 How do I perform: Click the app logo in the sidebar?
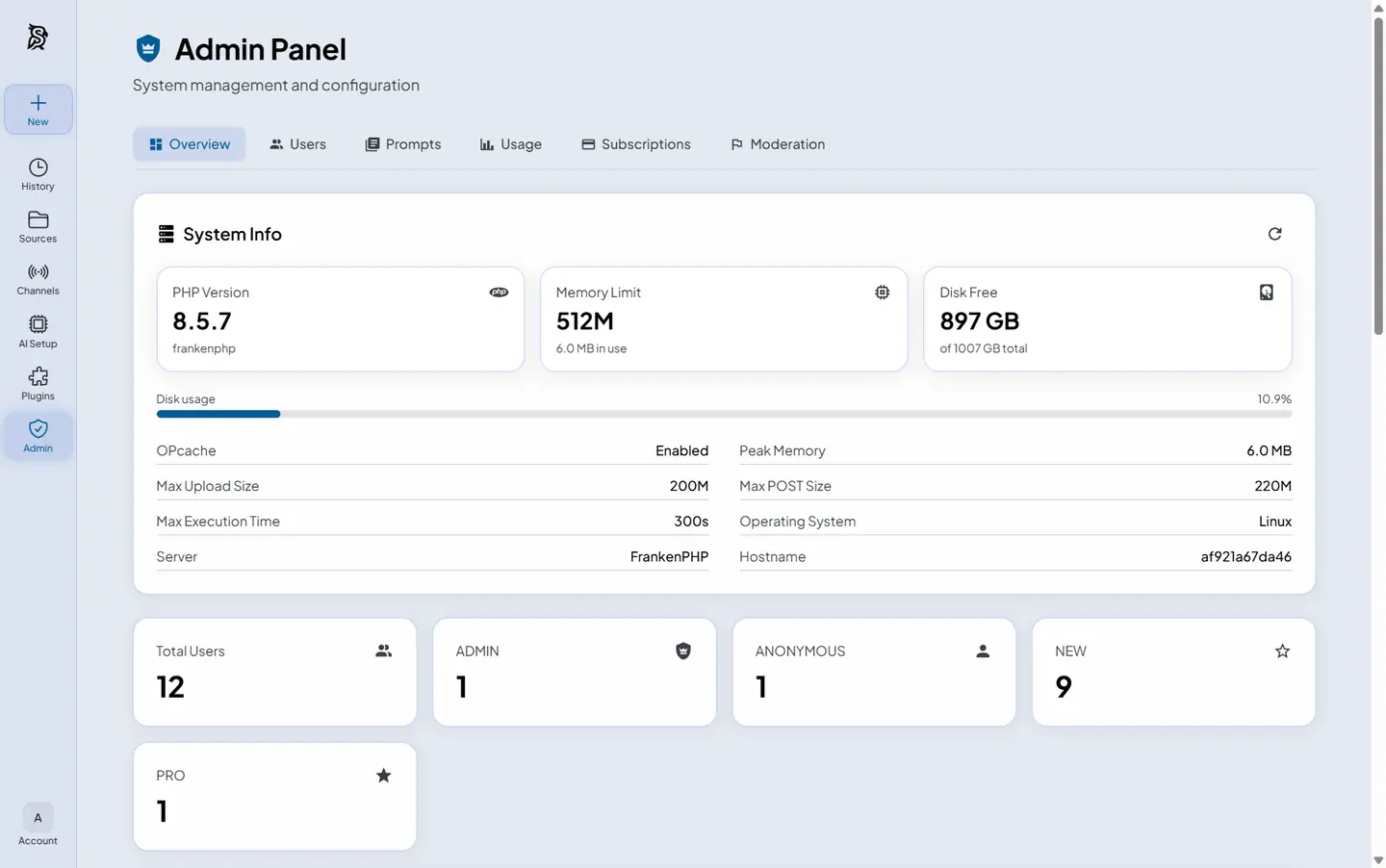point(38,37)
